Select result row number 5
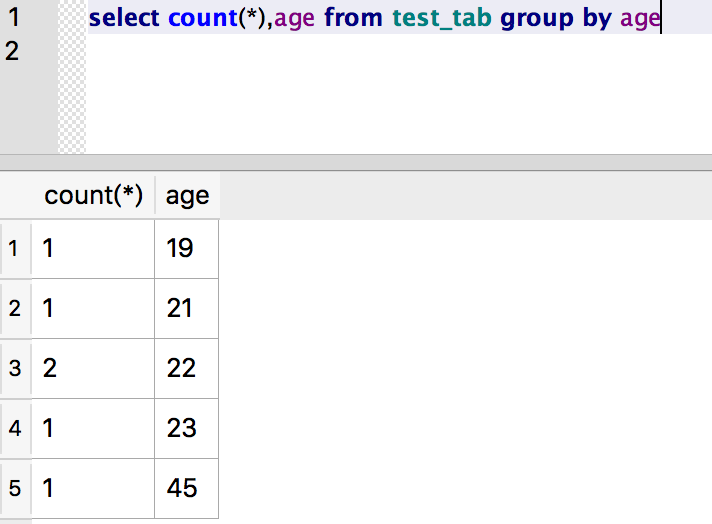This screenshot has height=524, width=712. click(15, 489)
